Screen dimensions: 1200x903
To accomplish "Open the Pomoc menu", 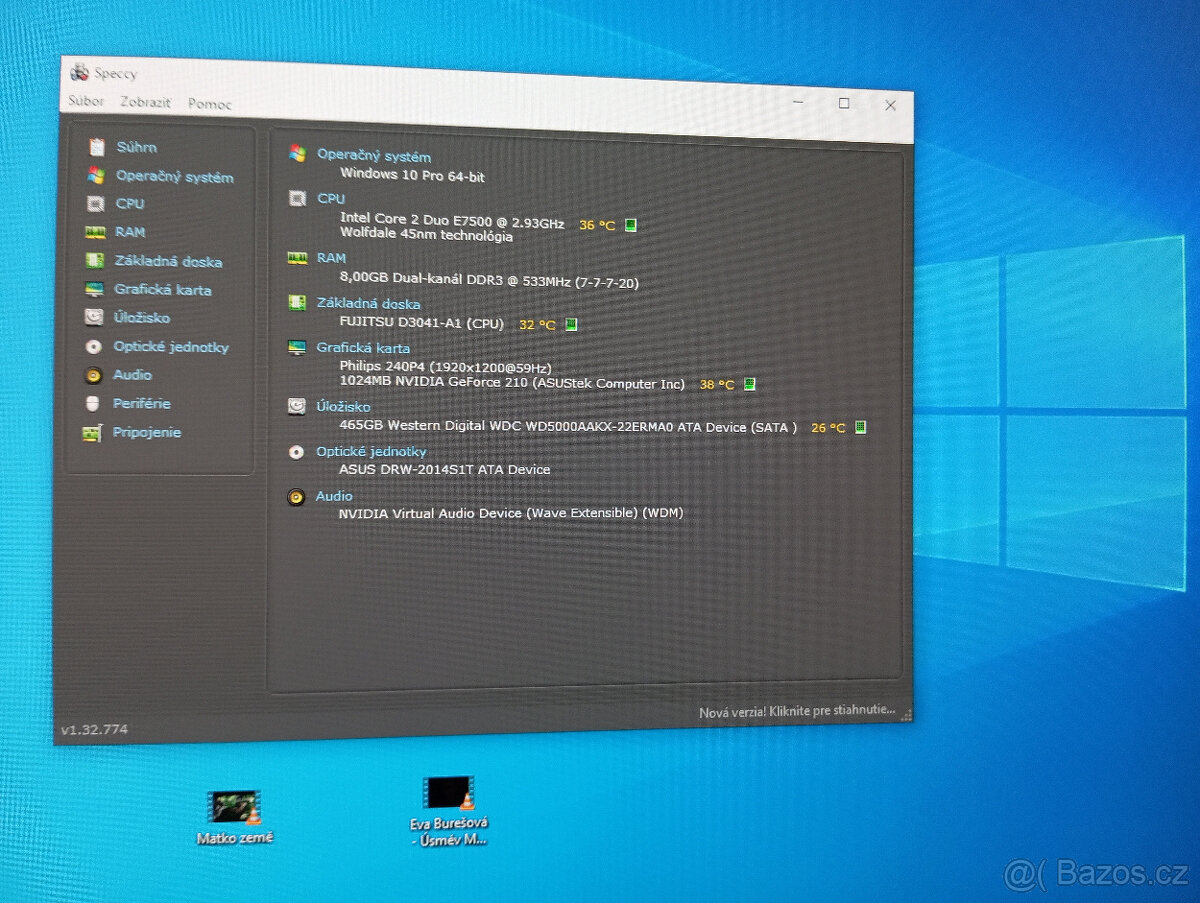I will click(210, 104).
